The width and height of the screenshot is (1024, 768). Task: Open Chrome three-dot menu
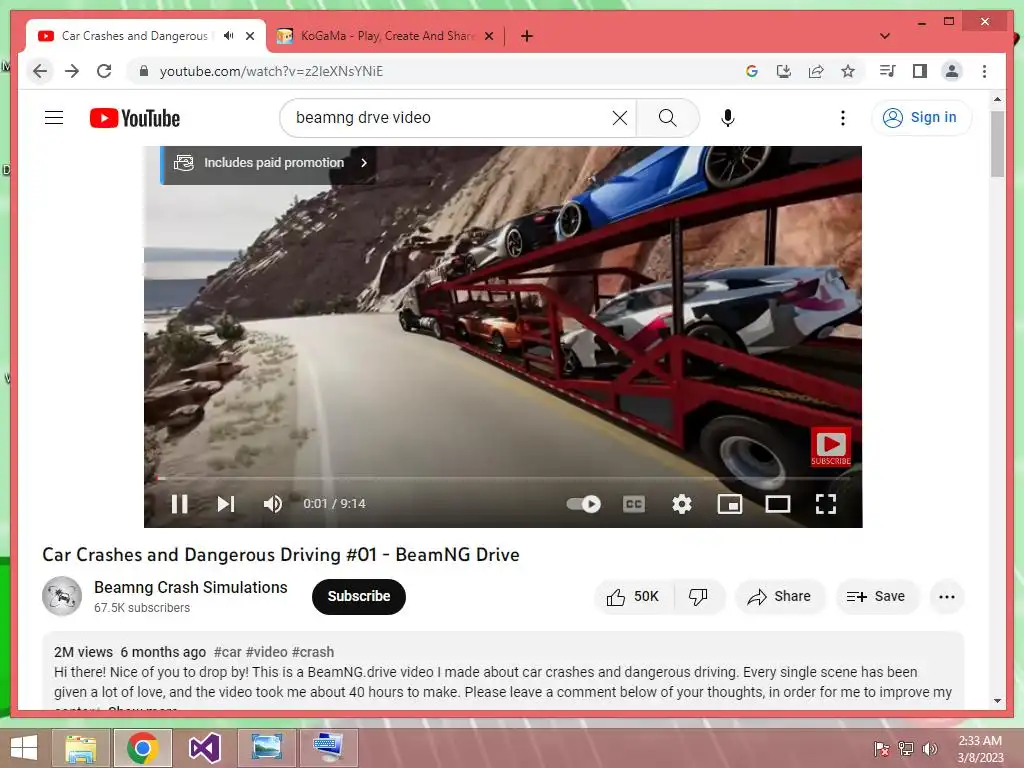tap(984, 71)
